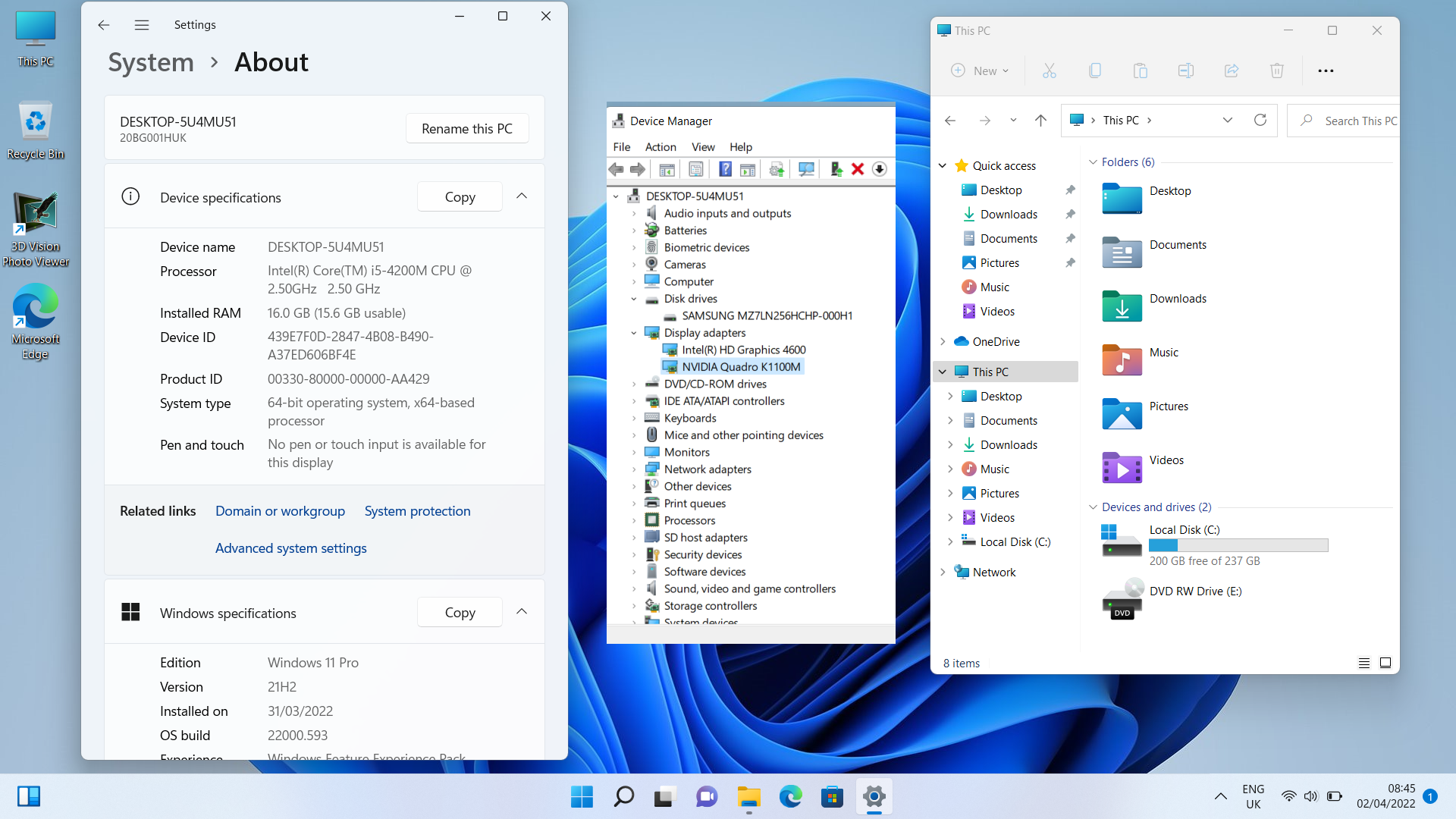1456x819 pixels.
Task: Click the Paste icon in This PC toolbar
Action: 1141,71
